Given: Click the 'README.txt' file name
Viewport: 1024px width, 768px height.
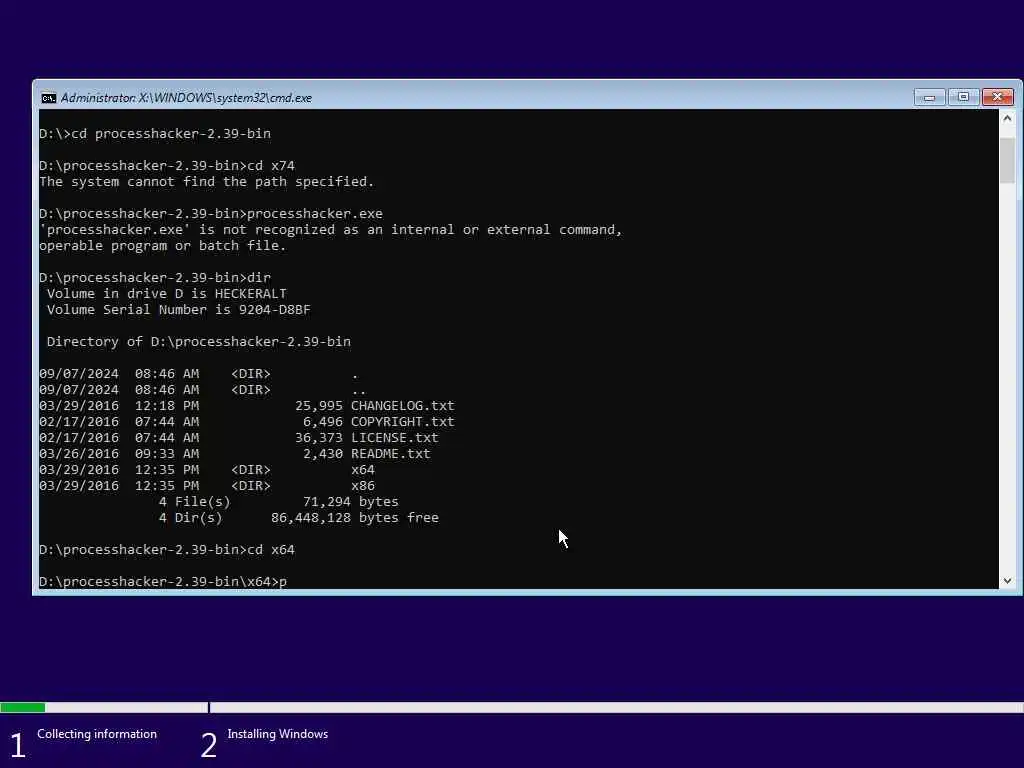Looking at the screenshot, I should tap(391, 454).
